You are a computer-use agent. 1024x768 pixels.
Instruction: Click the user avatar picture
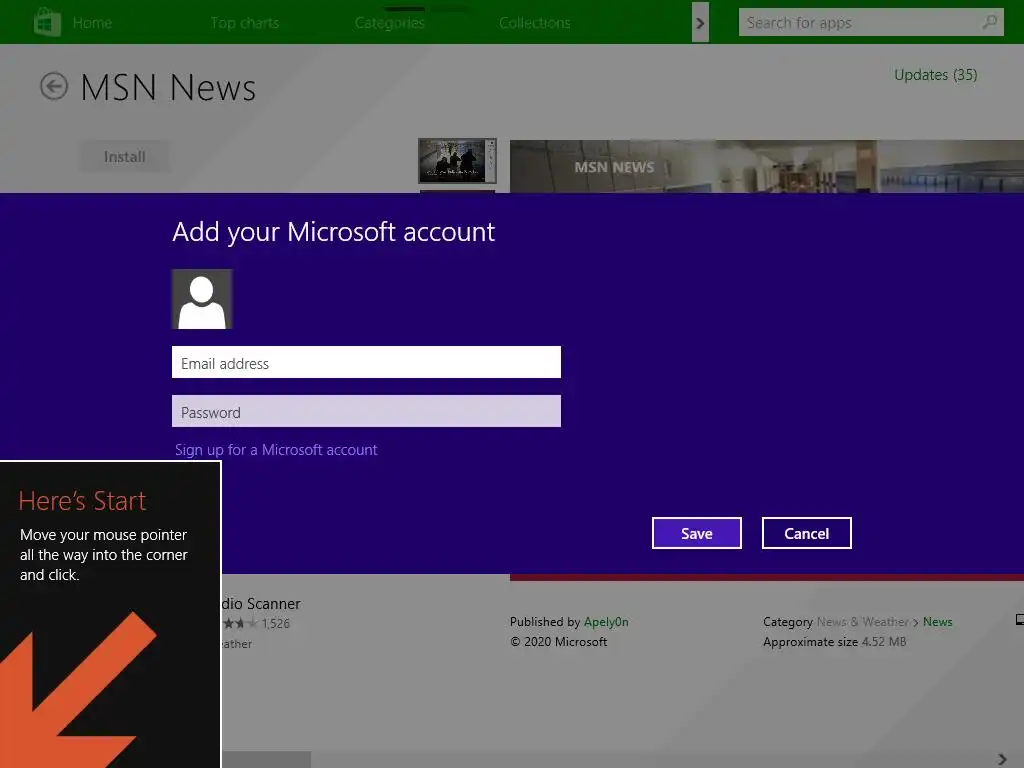(x=202, y=299)
